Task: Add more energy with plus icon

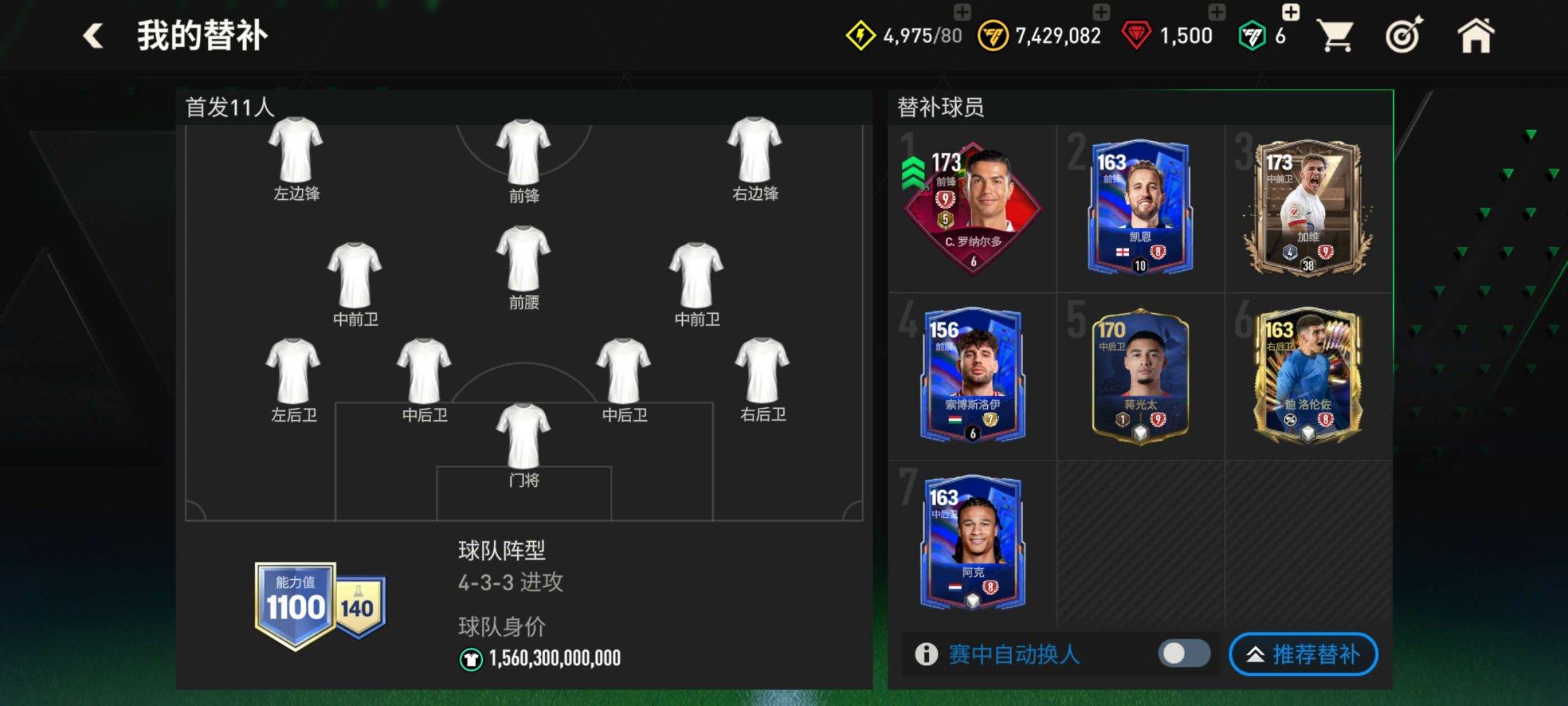Action: pos(962,11)
